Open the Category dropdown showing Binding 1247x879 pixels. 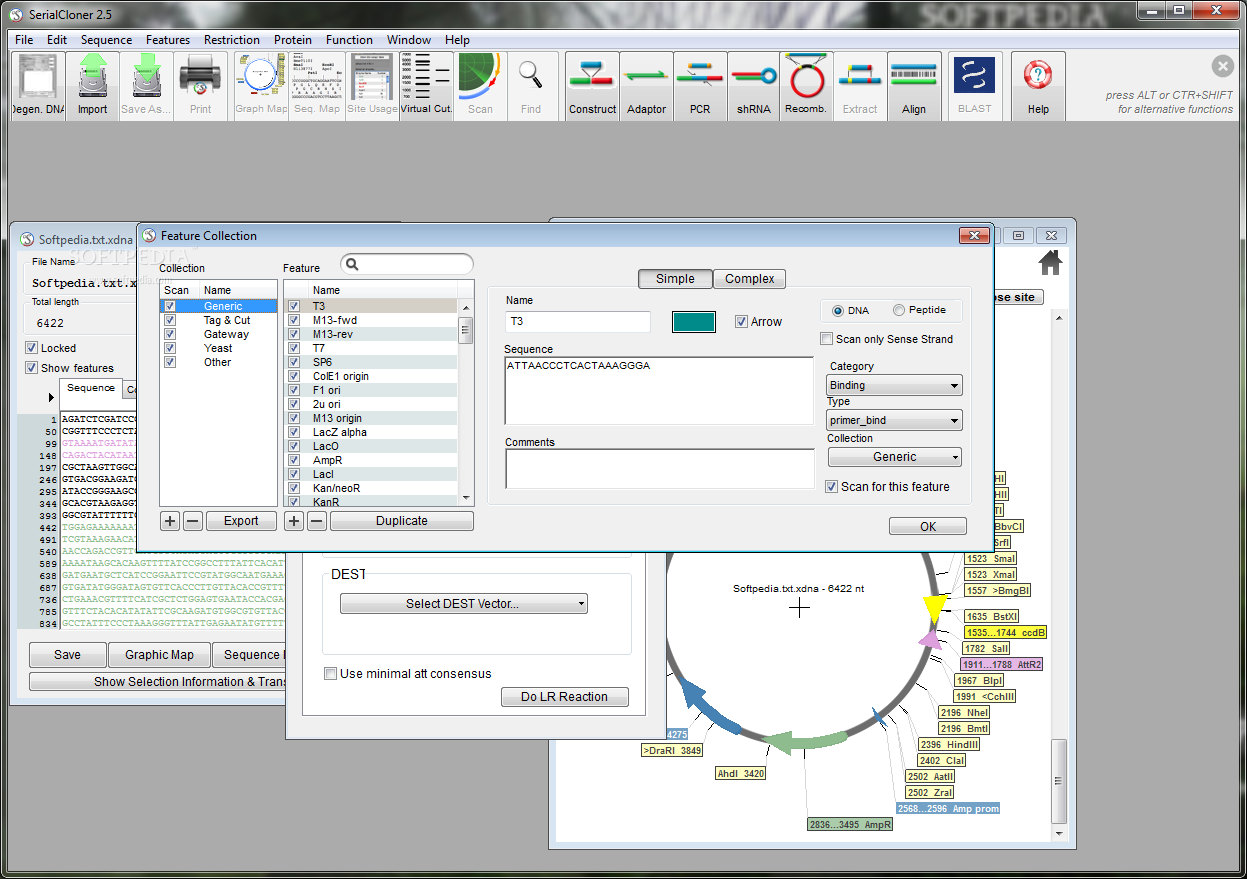pyautogui.click(x=895, y=385)
